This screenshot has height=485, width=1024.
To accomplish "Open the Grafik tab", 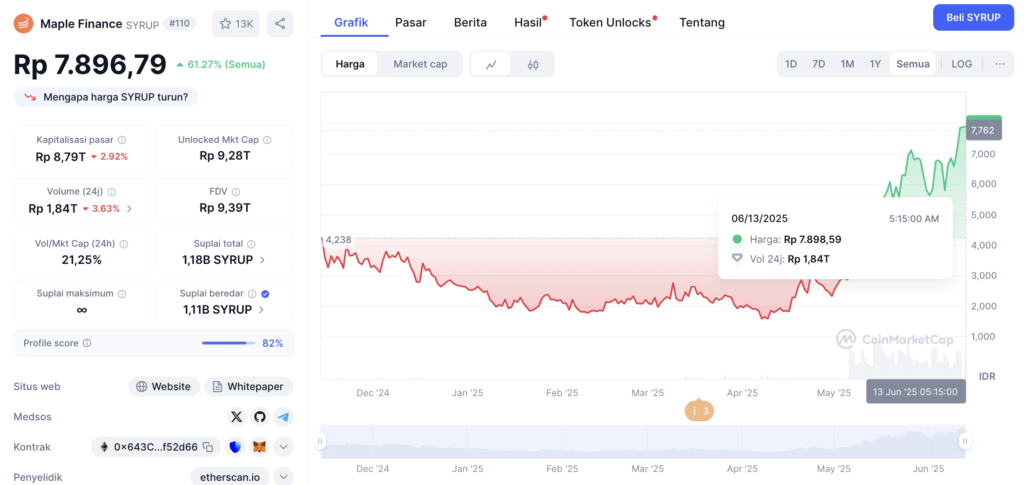I will tap(351, 22).
